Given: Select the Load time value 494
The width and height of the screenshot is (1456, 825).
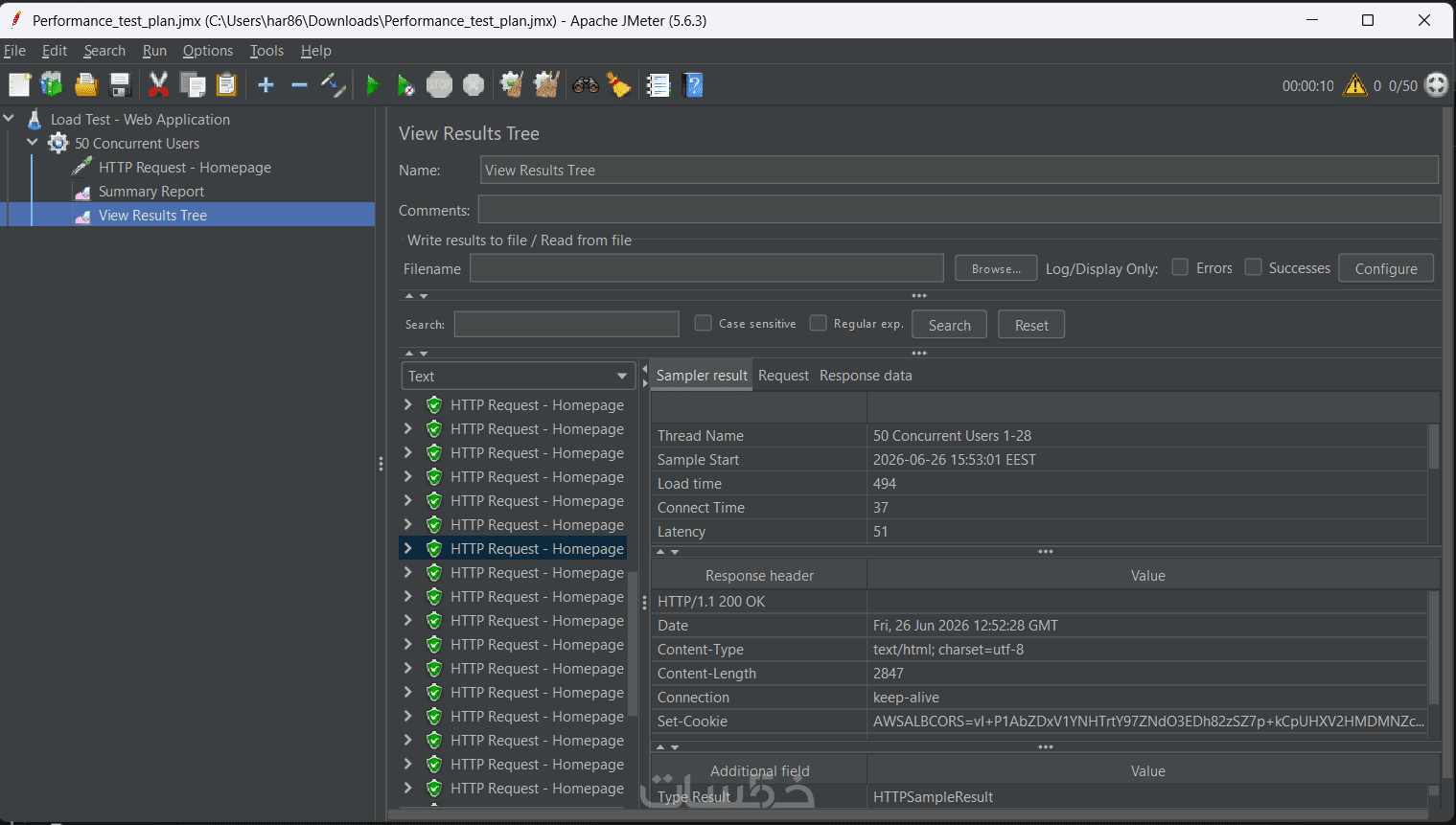Looking at the screenshot, I should pyautogui.click(x=885, y=483).
